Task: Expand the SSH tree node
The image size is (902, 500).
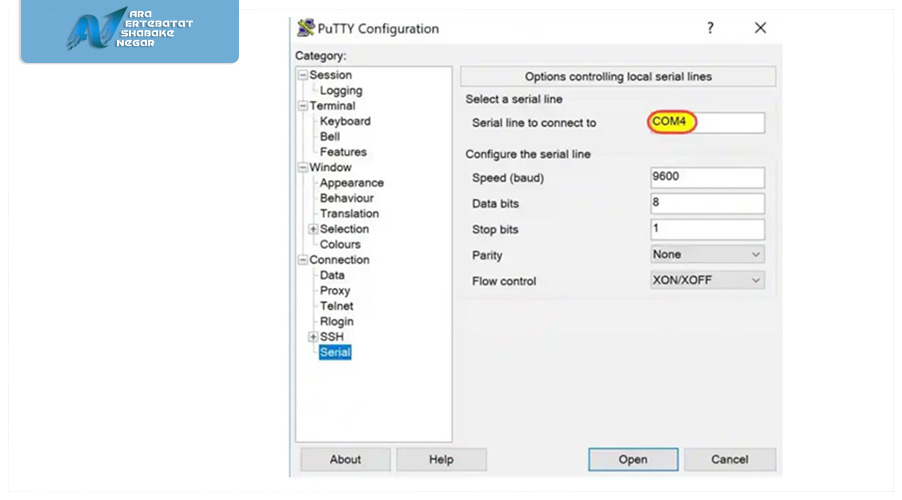Action: 313,337
